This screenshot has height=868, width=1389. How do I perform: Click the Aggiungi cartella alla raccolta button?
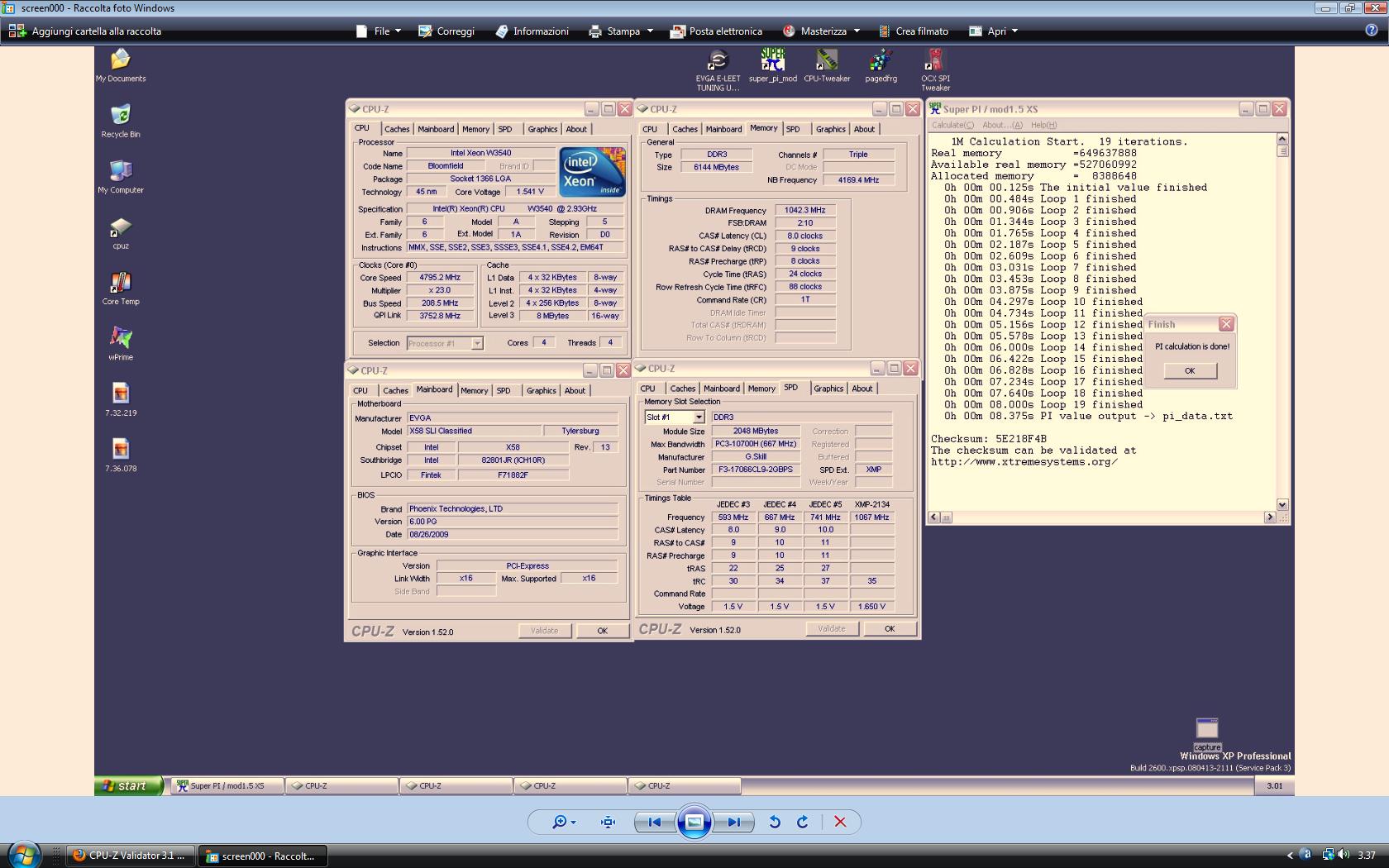pos(85,31)
